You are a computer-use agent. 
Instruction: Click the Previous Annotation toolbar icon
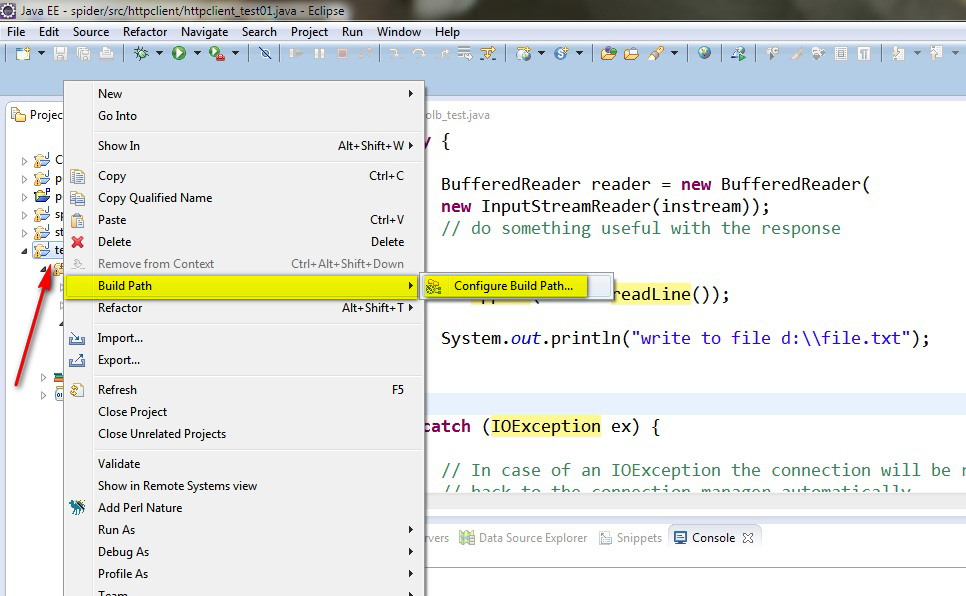coord(936,54)
